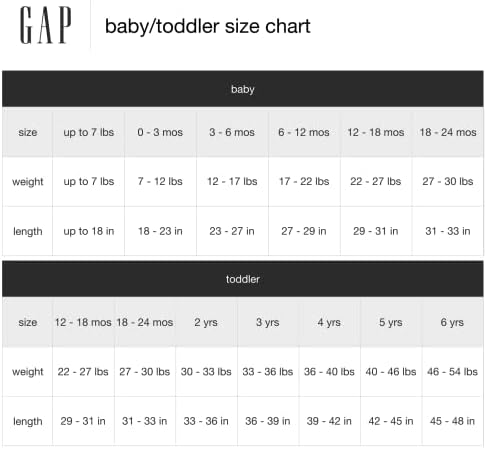487x449 pixels.
Task: Click the up to 18 in length cell
Action: (x=89, y=231)
